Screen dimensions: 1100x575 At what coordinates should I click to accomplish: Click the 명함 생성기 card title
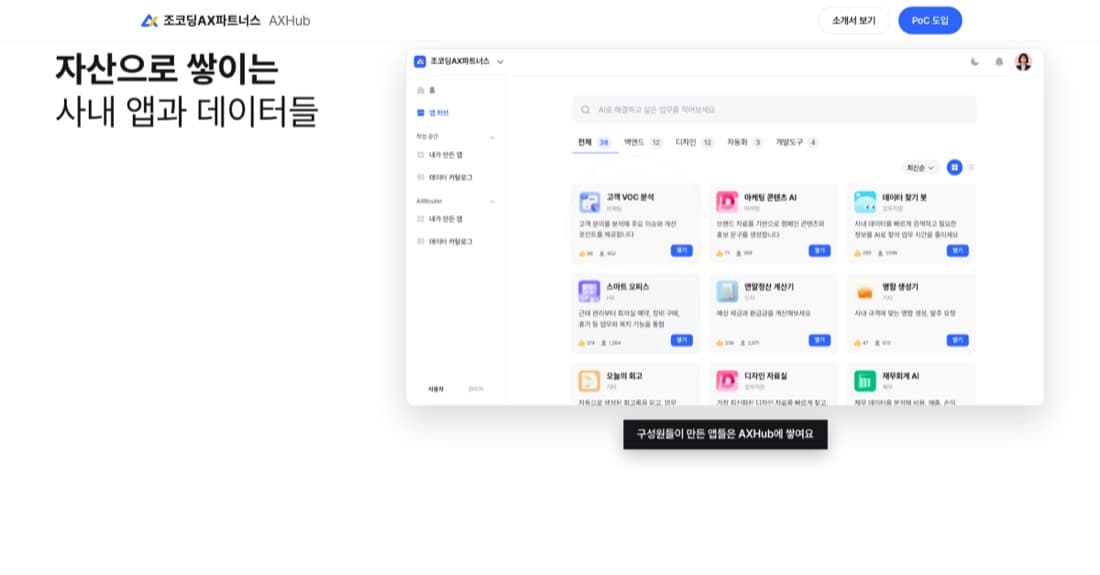(x=900, y=286)
